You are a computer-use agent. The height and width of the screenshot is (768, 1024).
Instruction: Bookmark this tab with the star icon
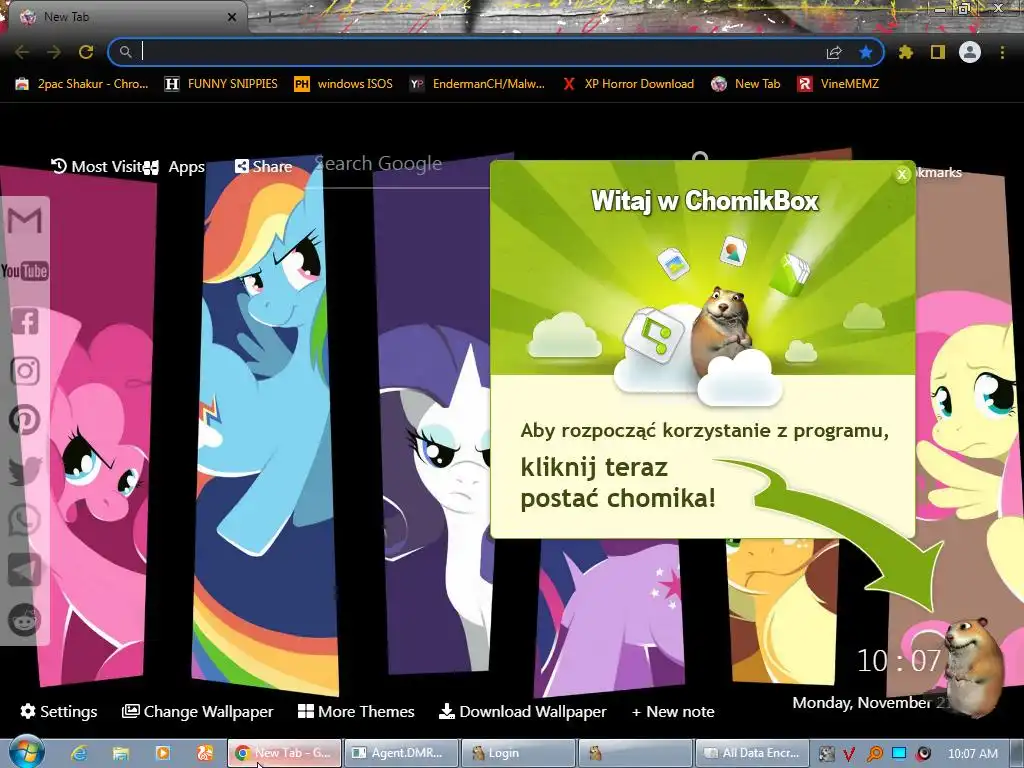pos(866,52)
